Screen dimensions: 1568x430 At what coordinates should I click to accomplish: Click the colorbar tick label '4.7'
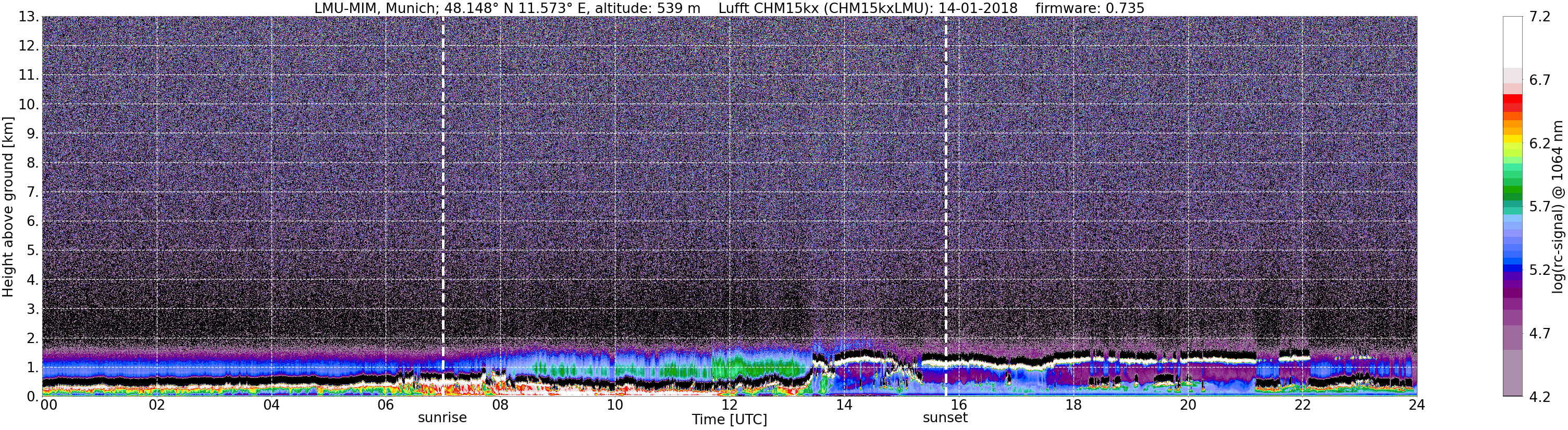(x=1539, y=333)
